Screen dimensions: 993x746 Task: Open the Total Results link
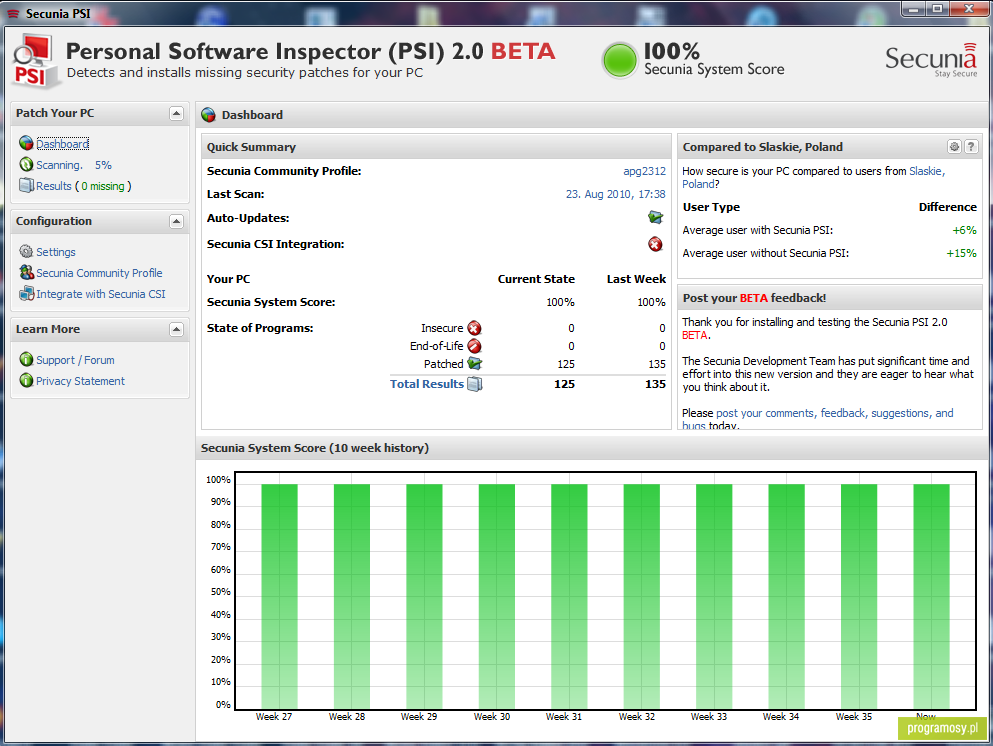click(x=427, y=384)
